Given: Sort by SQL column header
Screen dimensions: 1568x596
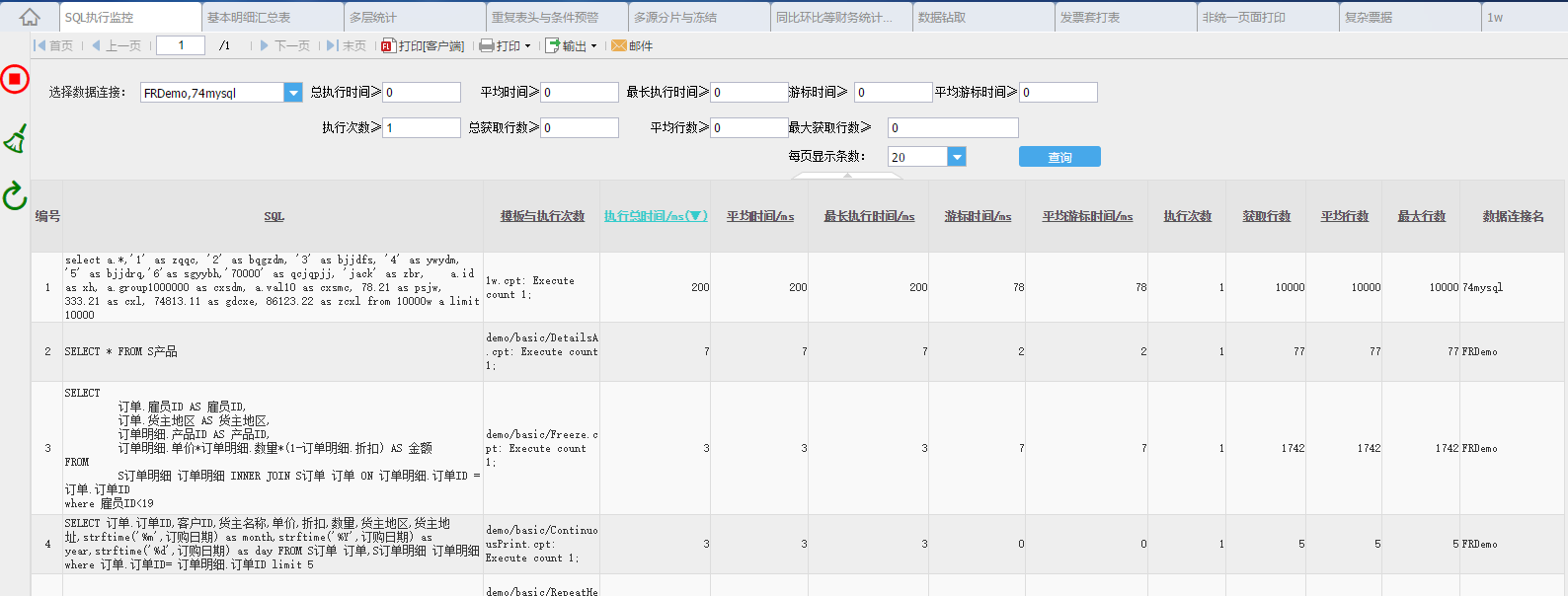Looking at the screenshot, I should pyautogui.click(x=274, y=216).
